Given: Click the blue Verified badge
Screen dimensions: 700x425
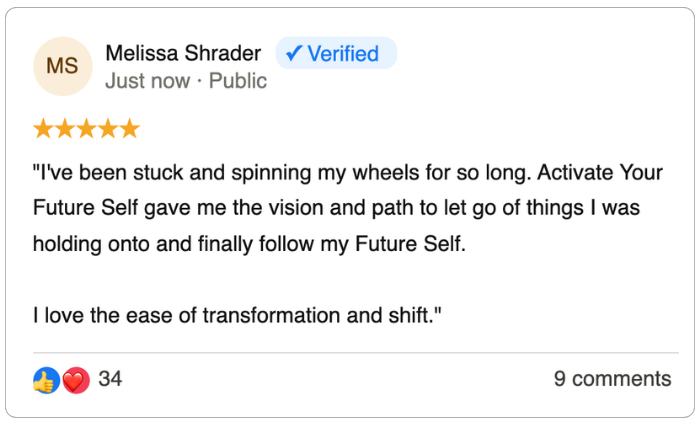Looking at the screenshot, I should 336,54.
